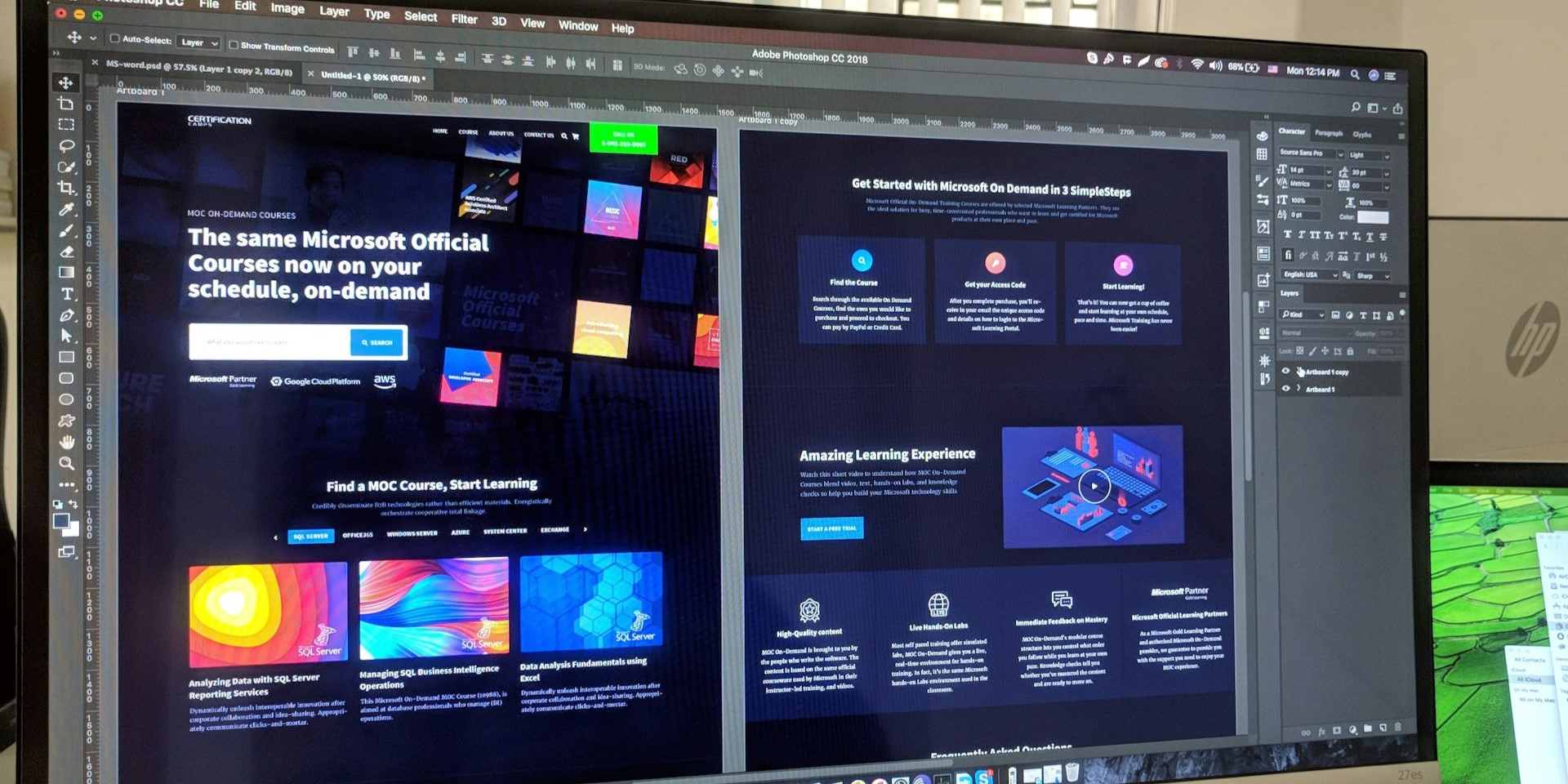Select the Zoom magnifier tool
The width and height of the screenshot is (1568, 784).
pyautogui.click(x=67, y=463)
